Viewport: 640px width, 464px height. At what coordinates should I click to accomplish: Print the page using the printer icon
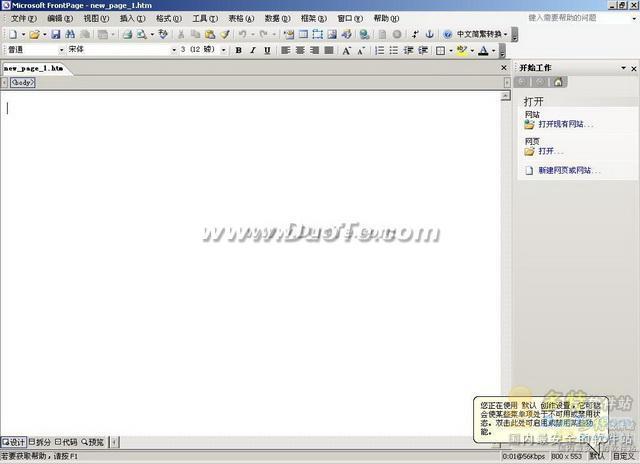[x=127, y=34]
